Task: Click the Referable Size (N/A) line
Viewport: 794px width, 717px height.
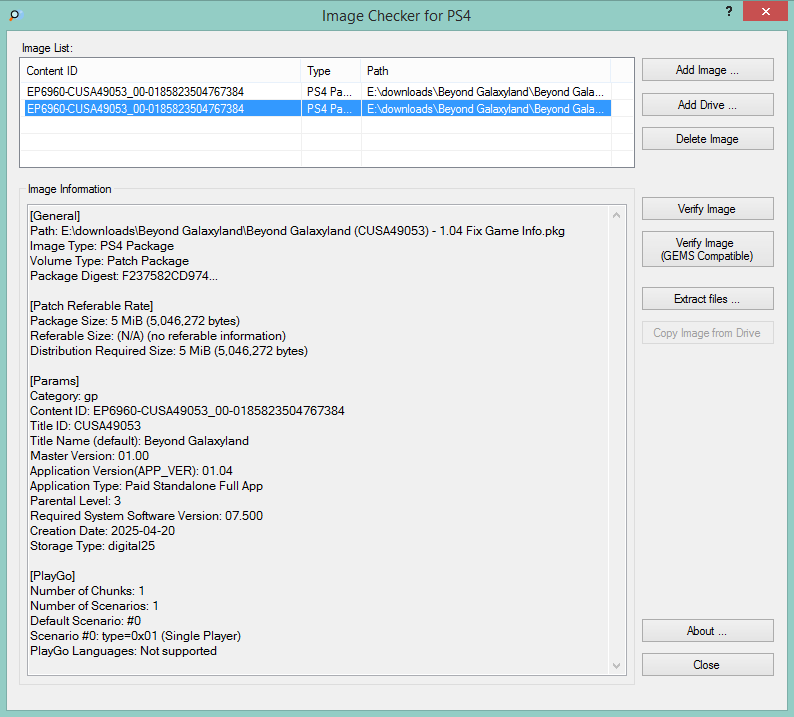Action: point(157,336)
